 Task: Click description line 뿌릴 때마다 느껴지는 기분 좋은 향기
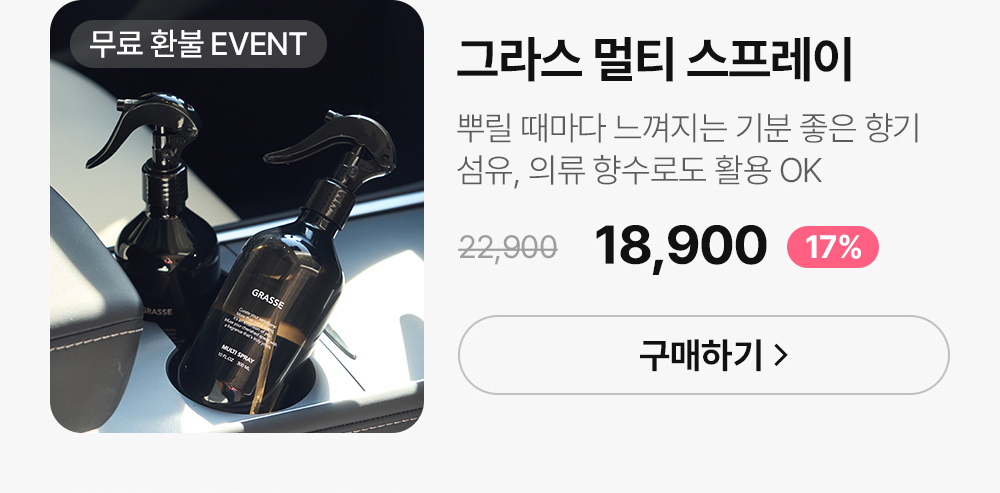(688, 129)
